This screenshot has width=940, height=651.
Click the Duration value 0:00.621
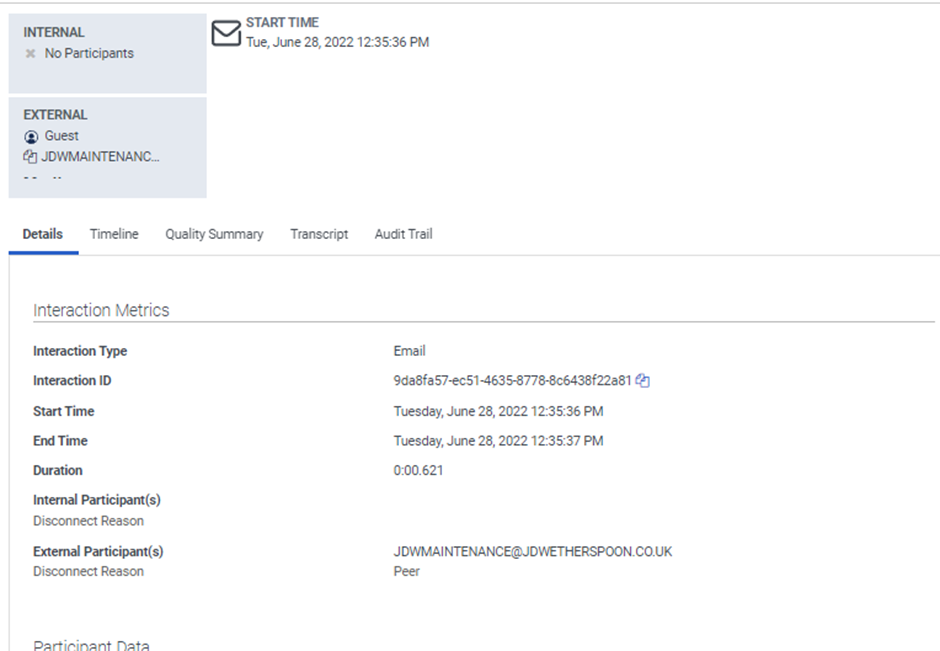pos(418,470)
